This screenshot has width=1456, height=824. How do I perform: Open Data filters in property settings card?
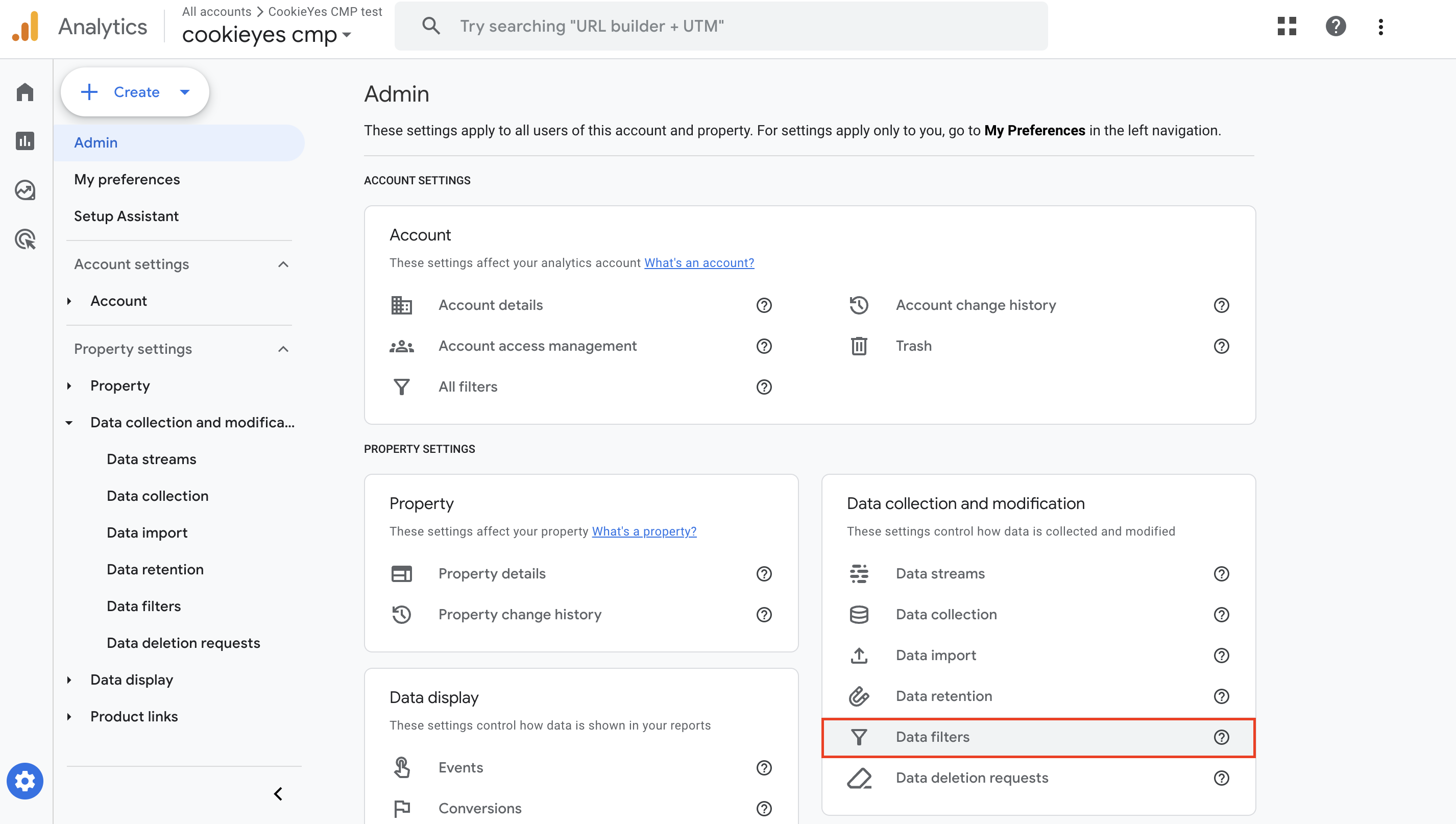(1038, 737)
